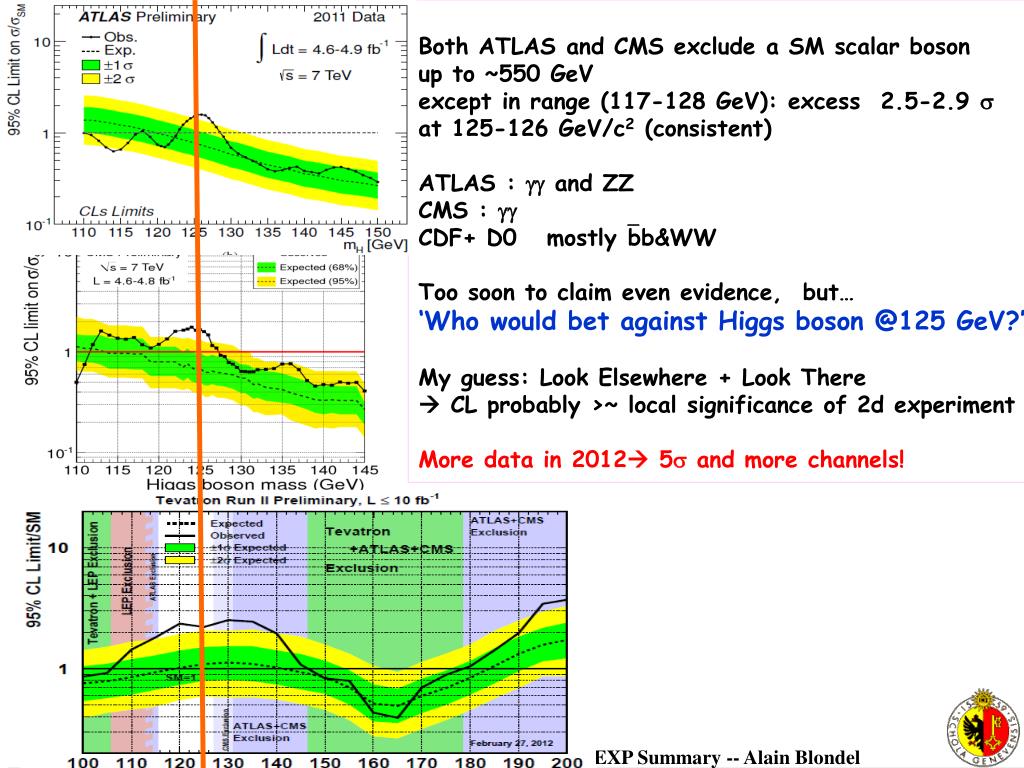Image resolution: width=1024 pixels, height=768 pixels.
Task: Click the 'Both ATLAS and CMS exclude' sentence
Action: [x=694, y=46]
